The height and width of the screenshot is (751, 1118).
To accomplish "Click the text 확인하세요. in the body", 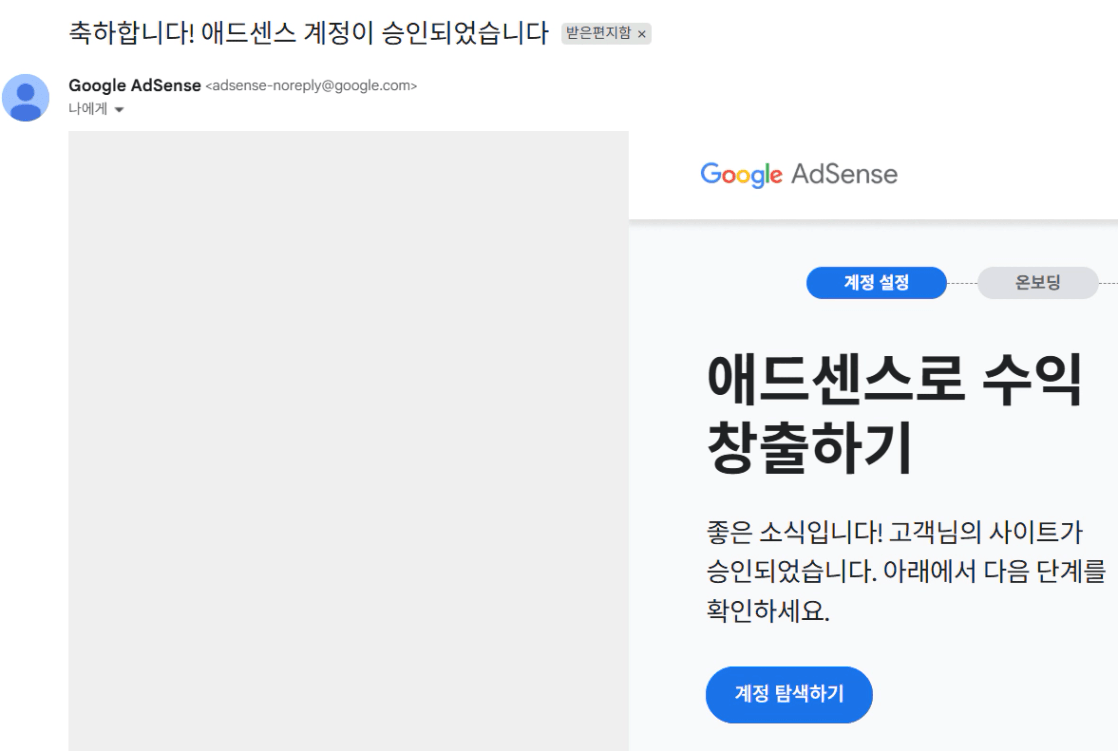I will [767, 610].
